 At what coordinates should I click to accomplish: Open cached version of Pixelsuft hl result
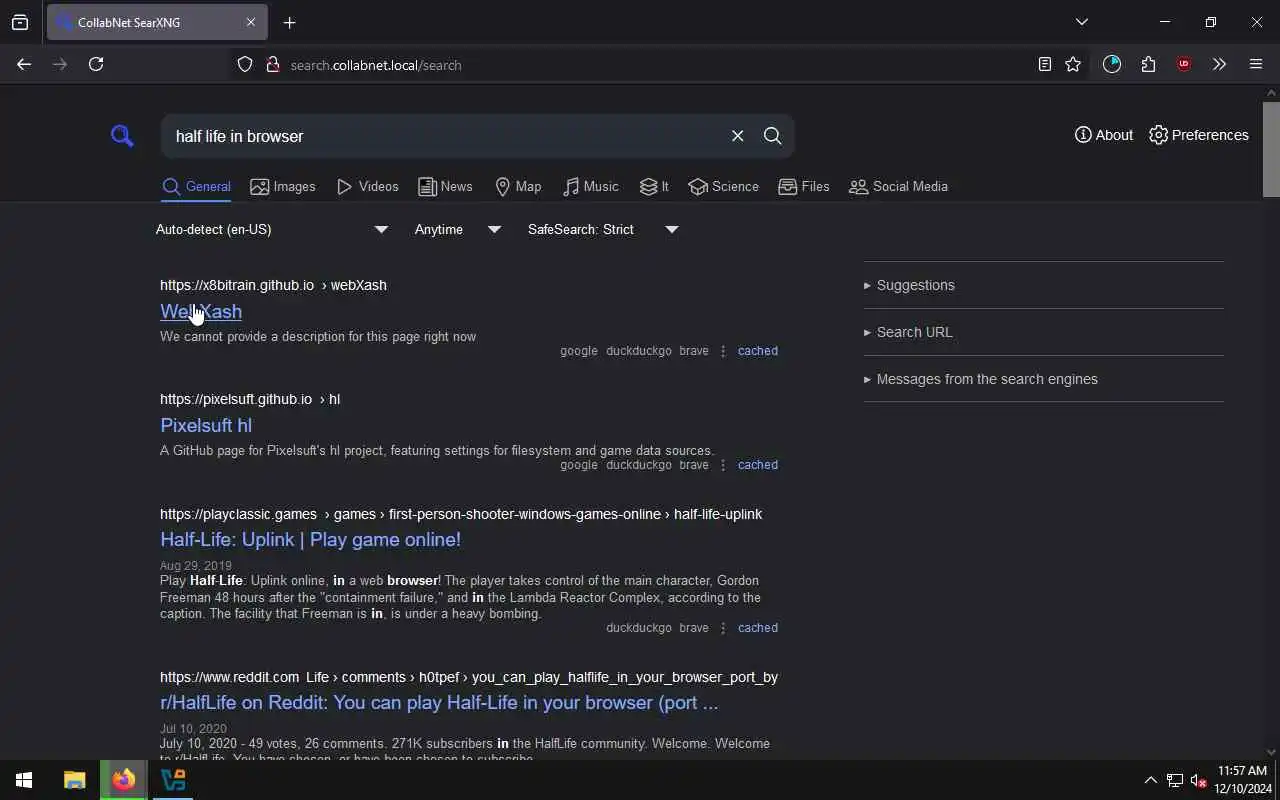coord(757,465)
